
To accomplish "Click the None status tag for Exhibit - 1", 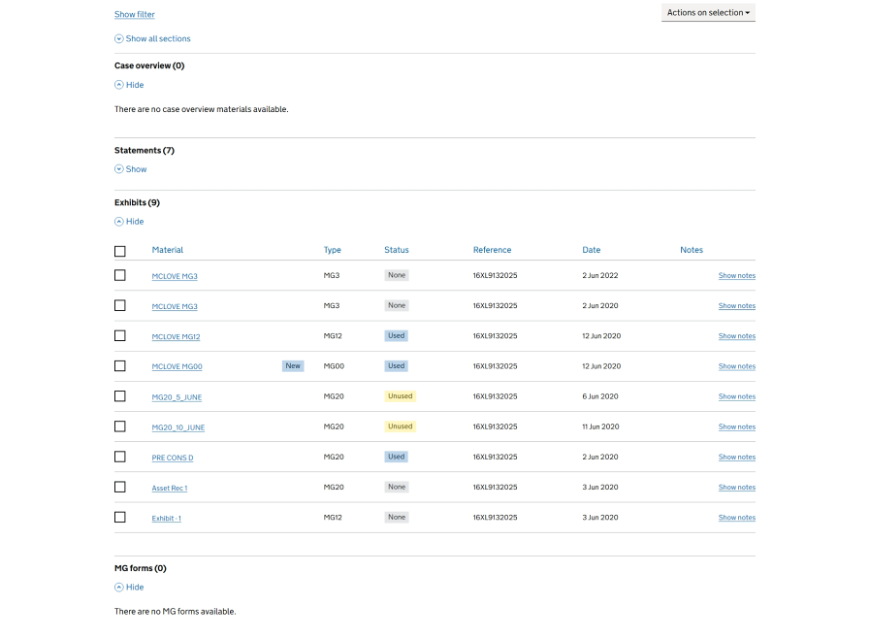I will tap(397, 517).
